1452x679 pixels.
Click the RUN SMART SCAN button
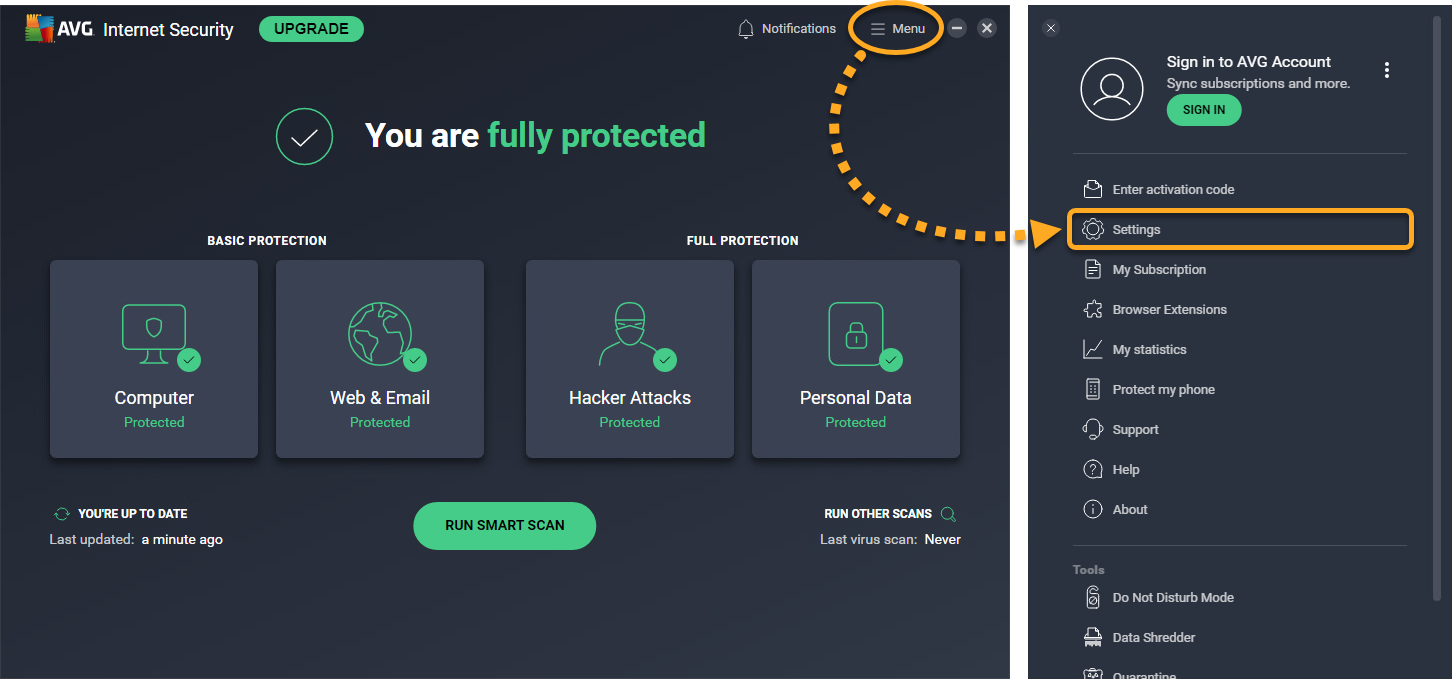504,525
